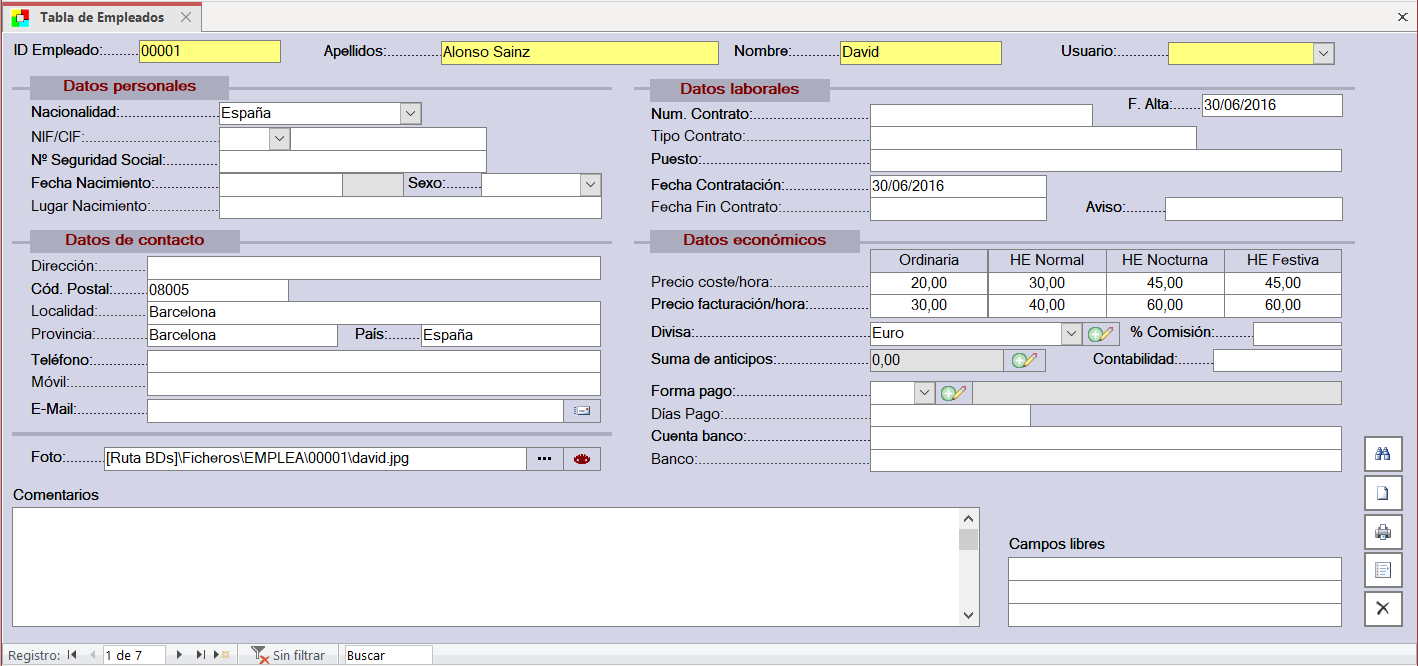The width and height of the screenshot is (1418, 666).
Task: Click the Sin filtrar filter button
Action: (x=288, y=655)
